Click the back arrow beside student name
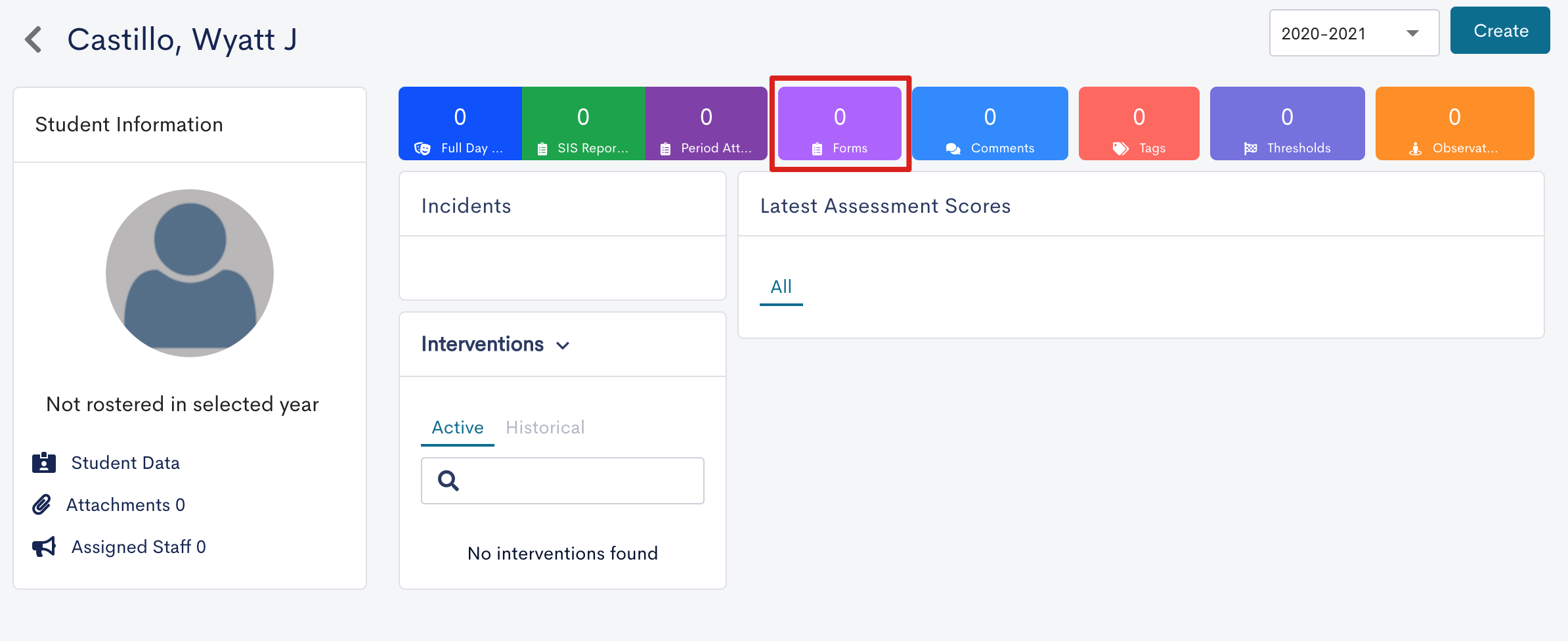Viewport: 1568px width, 641px height. (33, 39)
